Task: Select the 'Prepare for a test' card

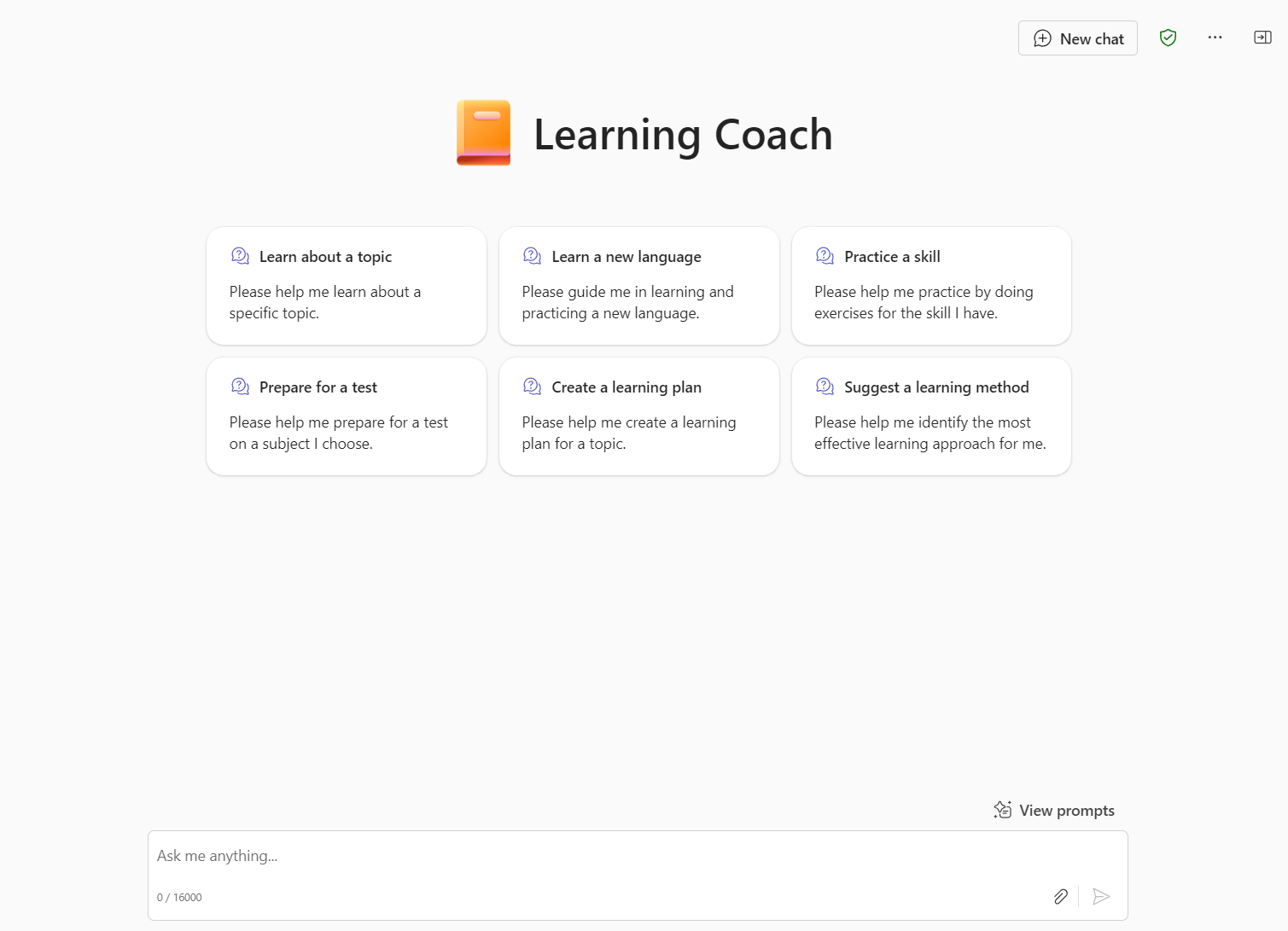Action: click(x=346, y=416)
